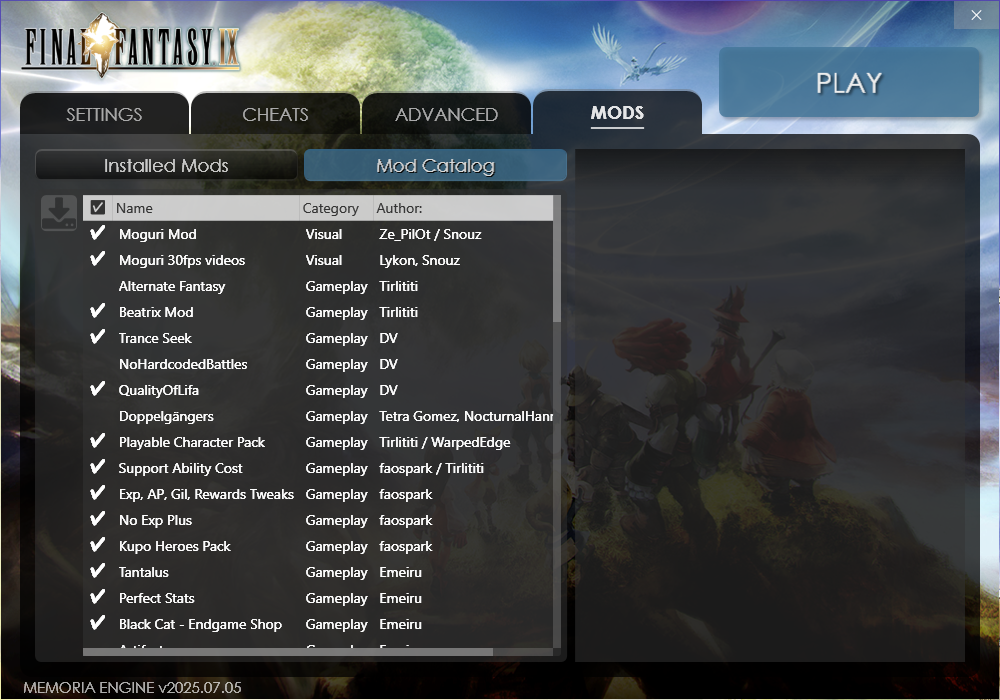Switch to the Cheats tab

pyautogui.click(x=276, y=114)
